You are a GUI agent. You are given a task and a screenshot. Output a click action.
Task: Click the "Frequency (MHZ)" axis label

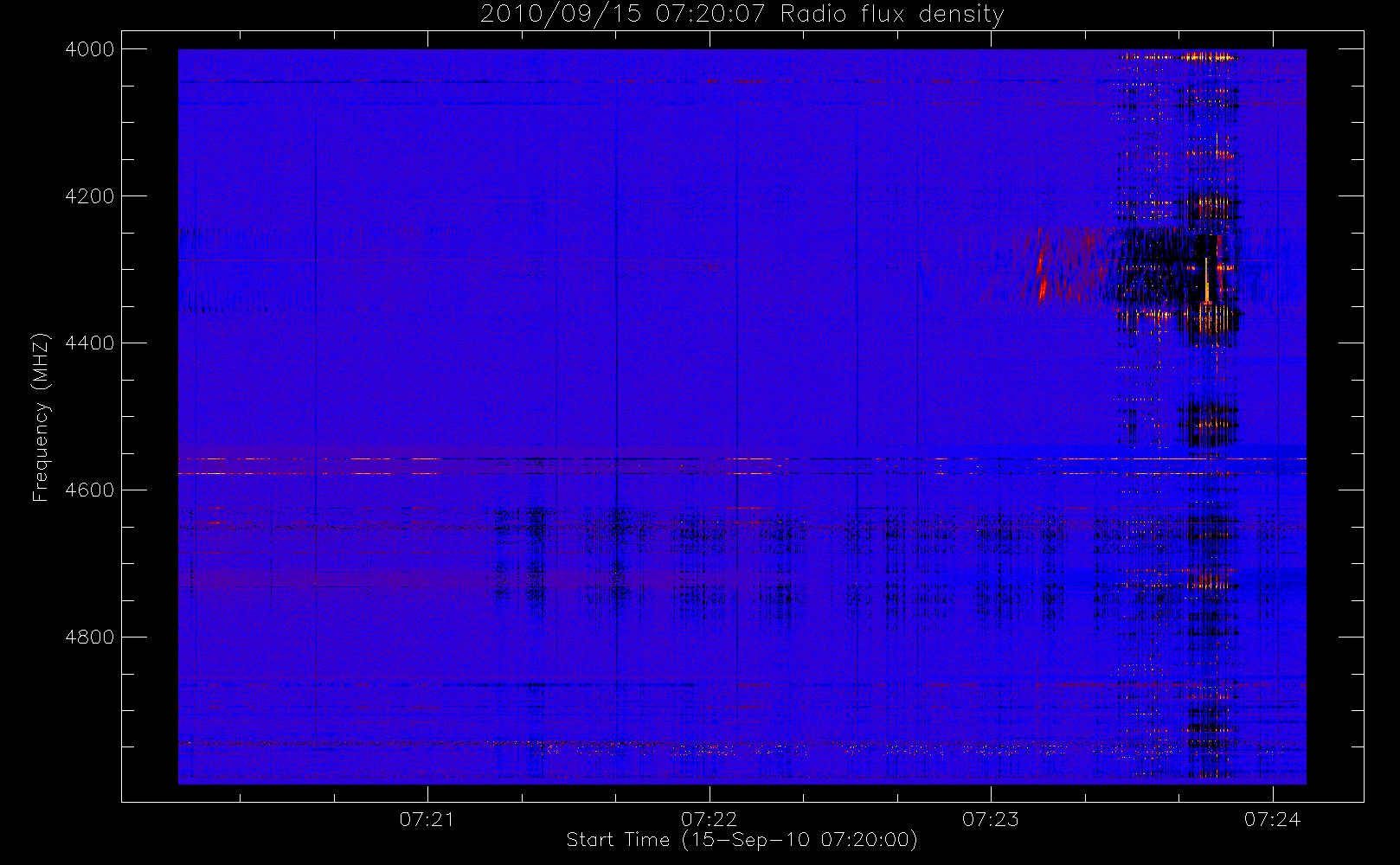(x=40, y=417)
